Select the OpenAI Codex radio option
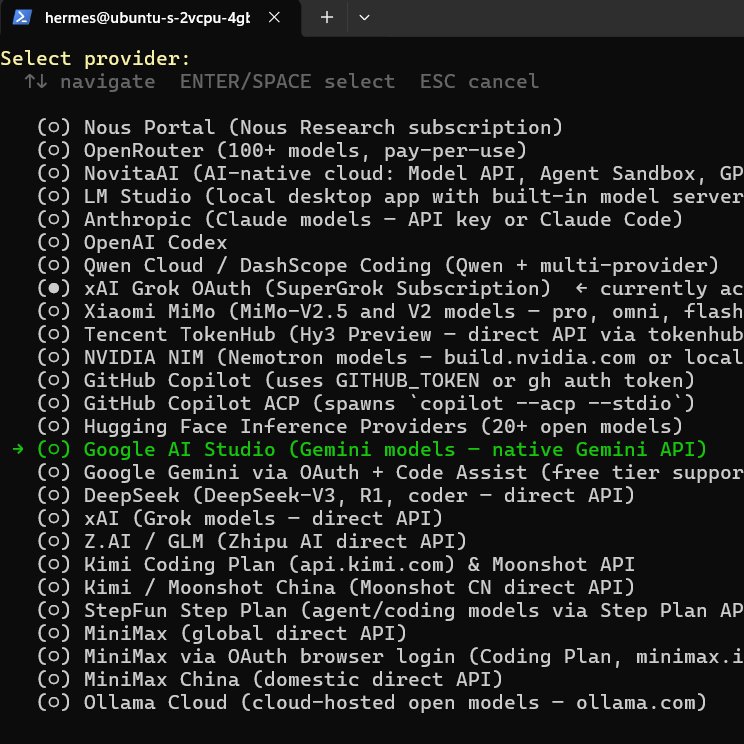Screen dimensions: 744x744 point(54,242)
